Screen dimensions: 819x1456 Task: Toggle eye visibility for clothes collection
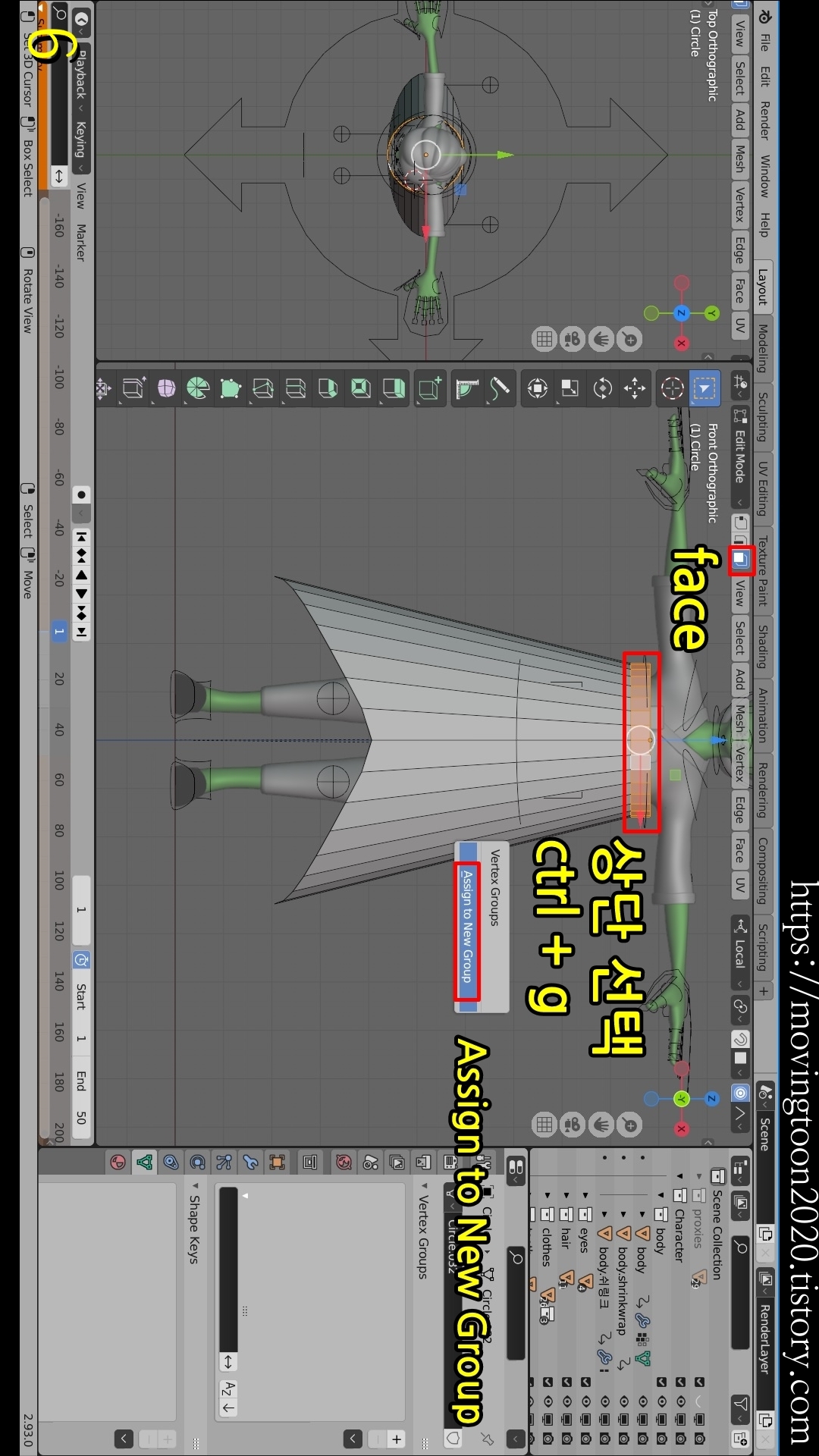click(x=548, y=1401)
